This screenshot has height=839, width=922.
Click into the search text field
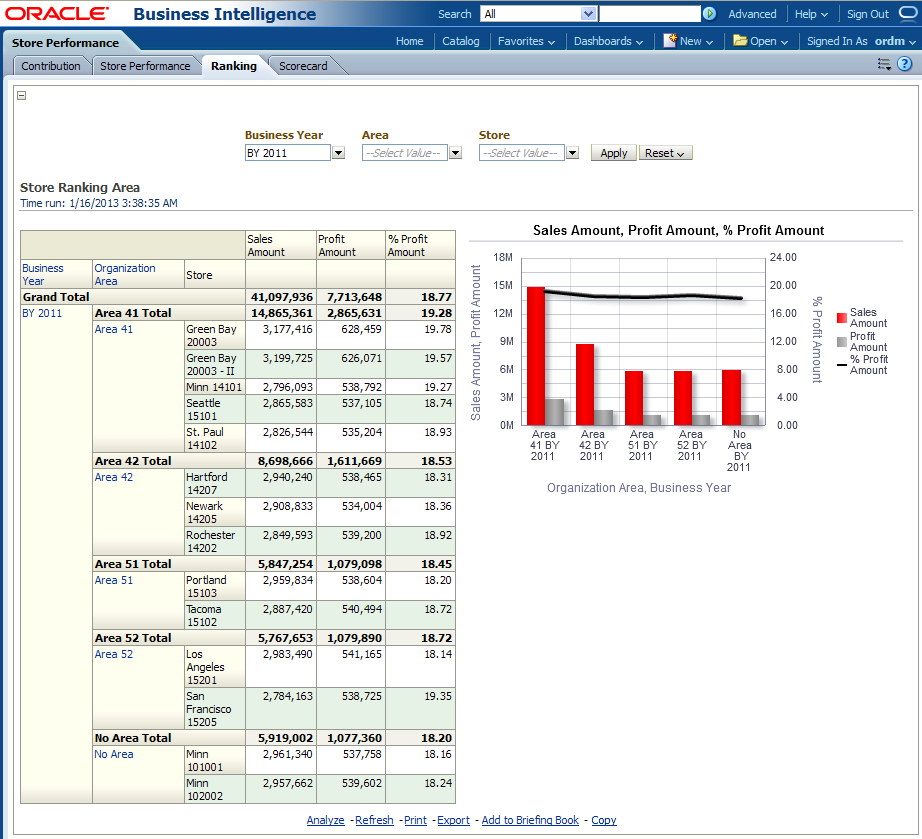click(650, 14)
